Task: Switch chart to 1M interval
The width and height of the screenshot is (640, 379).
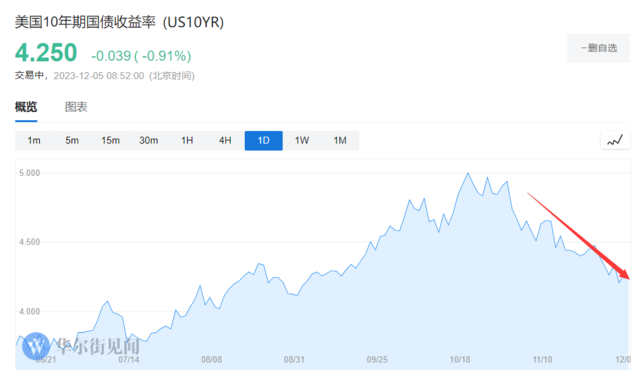Action: (340, 141)
